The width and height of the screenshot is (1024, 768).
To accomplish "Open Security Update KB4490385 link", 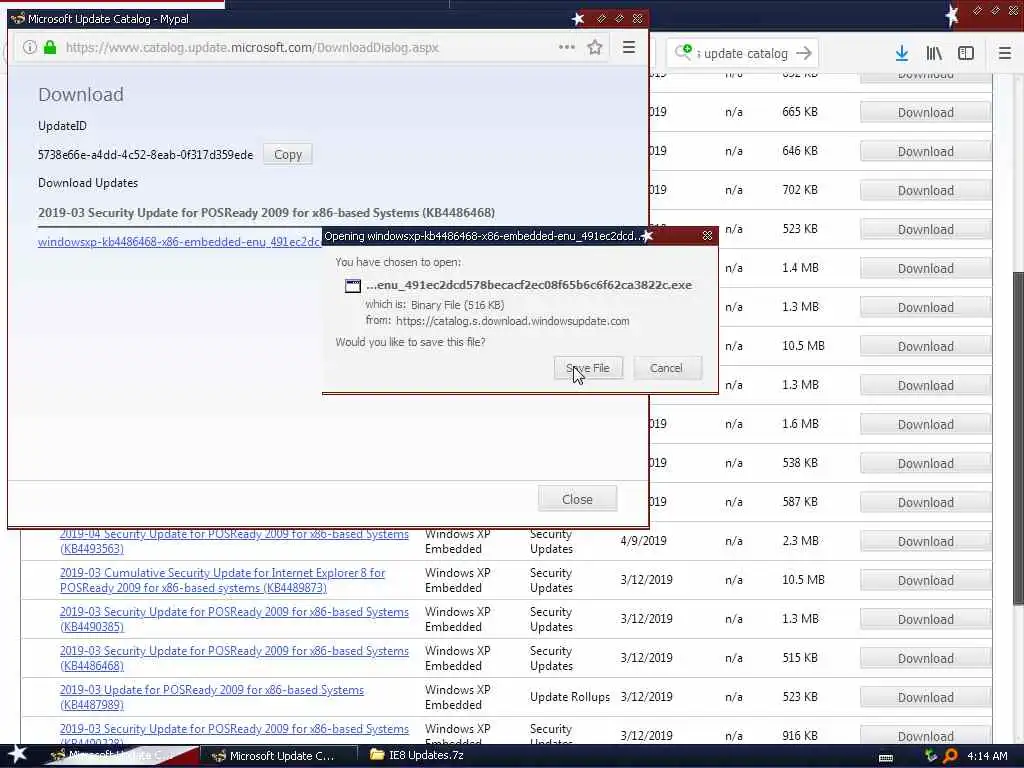I will point(234,619).
